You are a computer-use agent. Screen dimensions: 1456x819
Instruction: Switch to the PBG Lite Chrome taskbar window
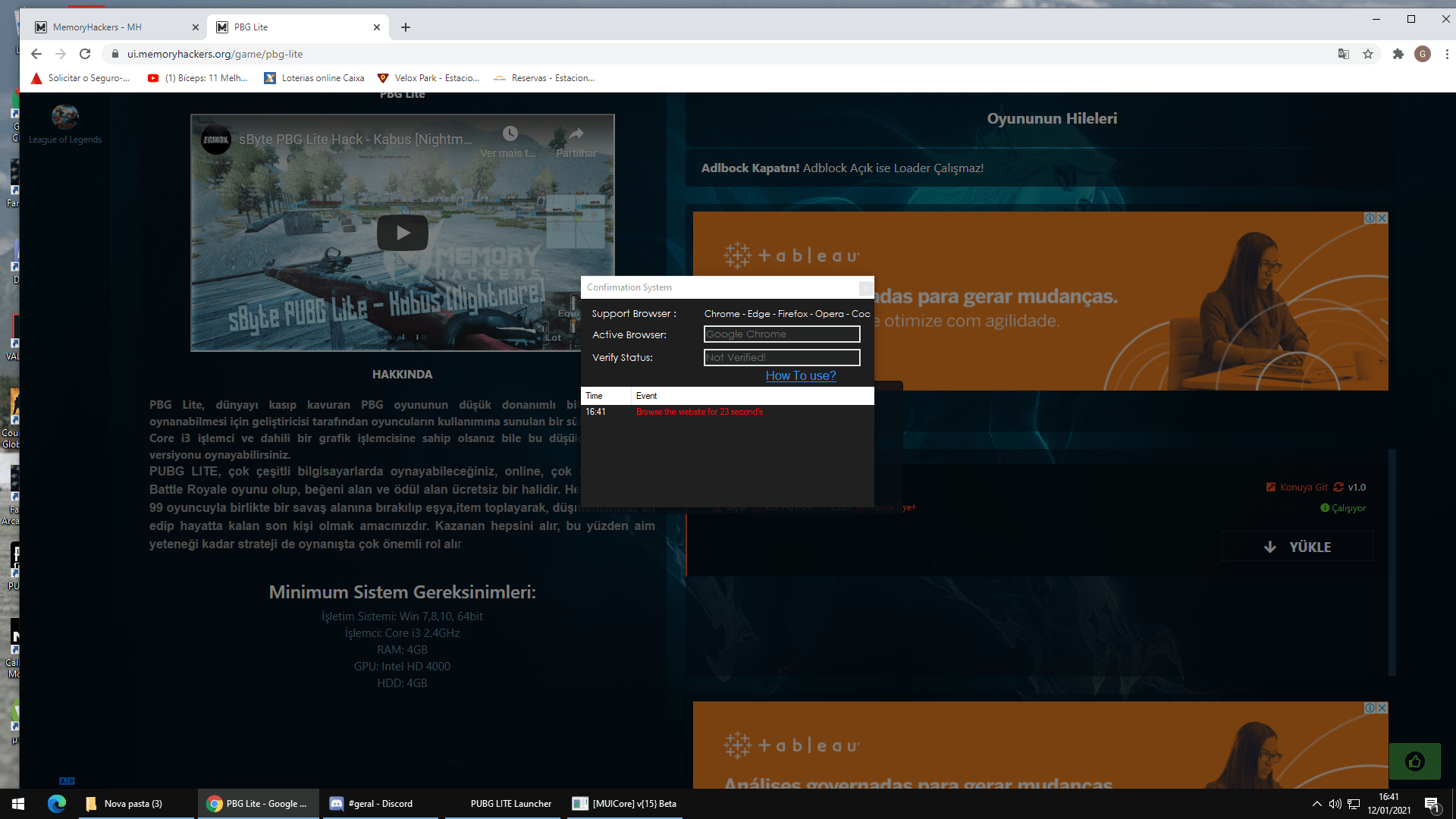(x=259, y=804)
